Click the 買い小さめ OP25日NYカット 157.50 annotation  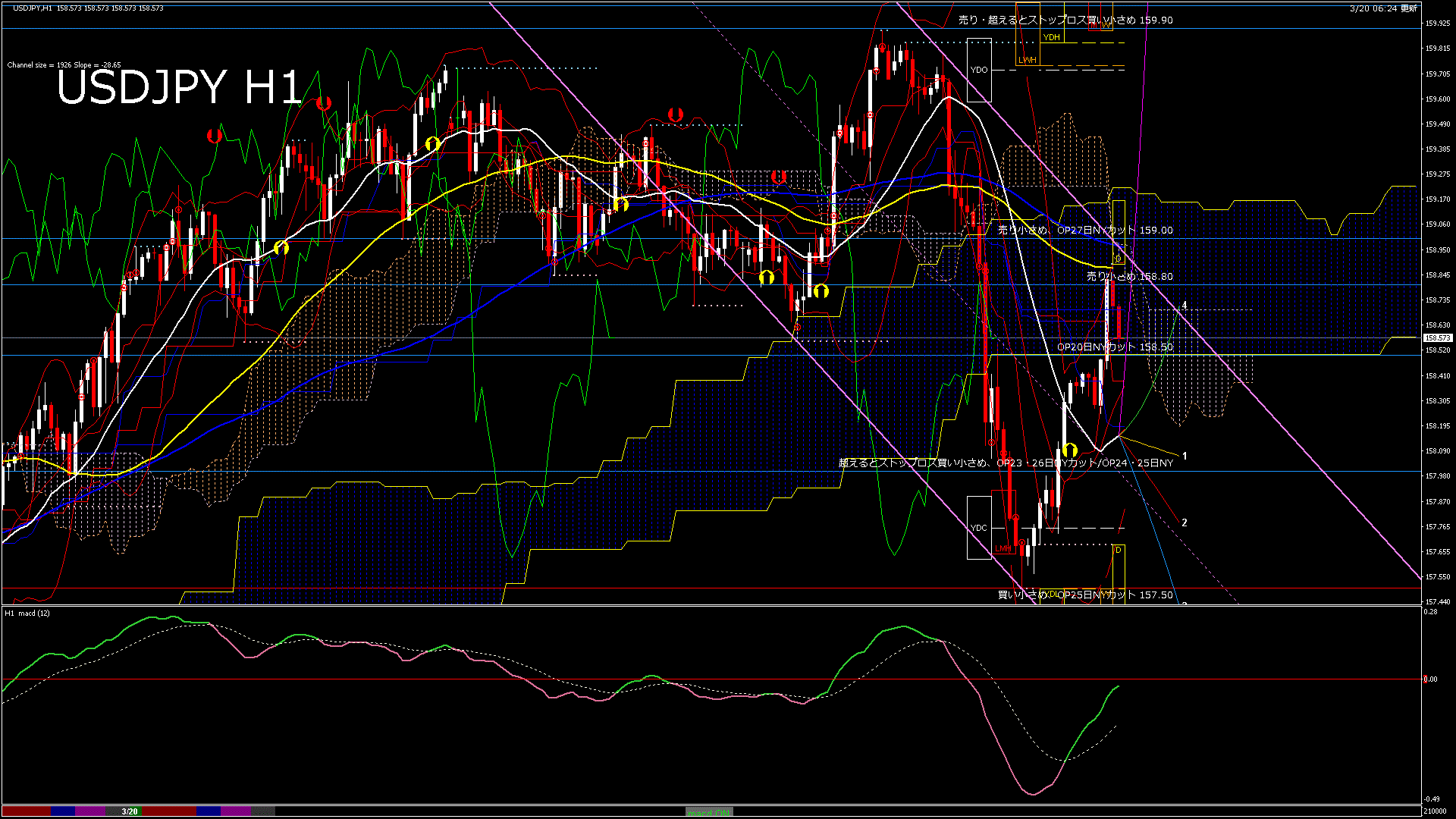(1086, 595)
